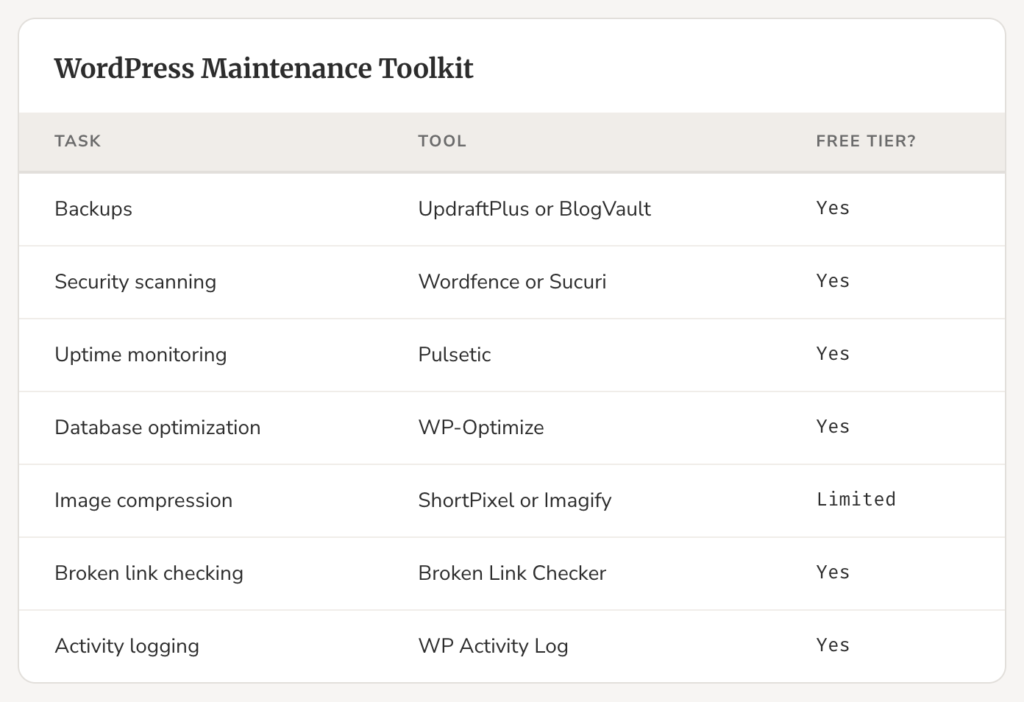Select the ShortPixel or Imagify cell
Screen dimensions: 1024x702
(514, 501)
